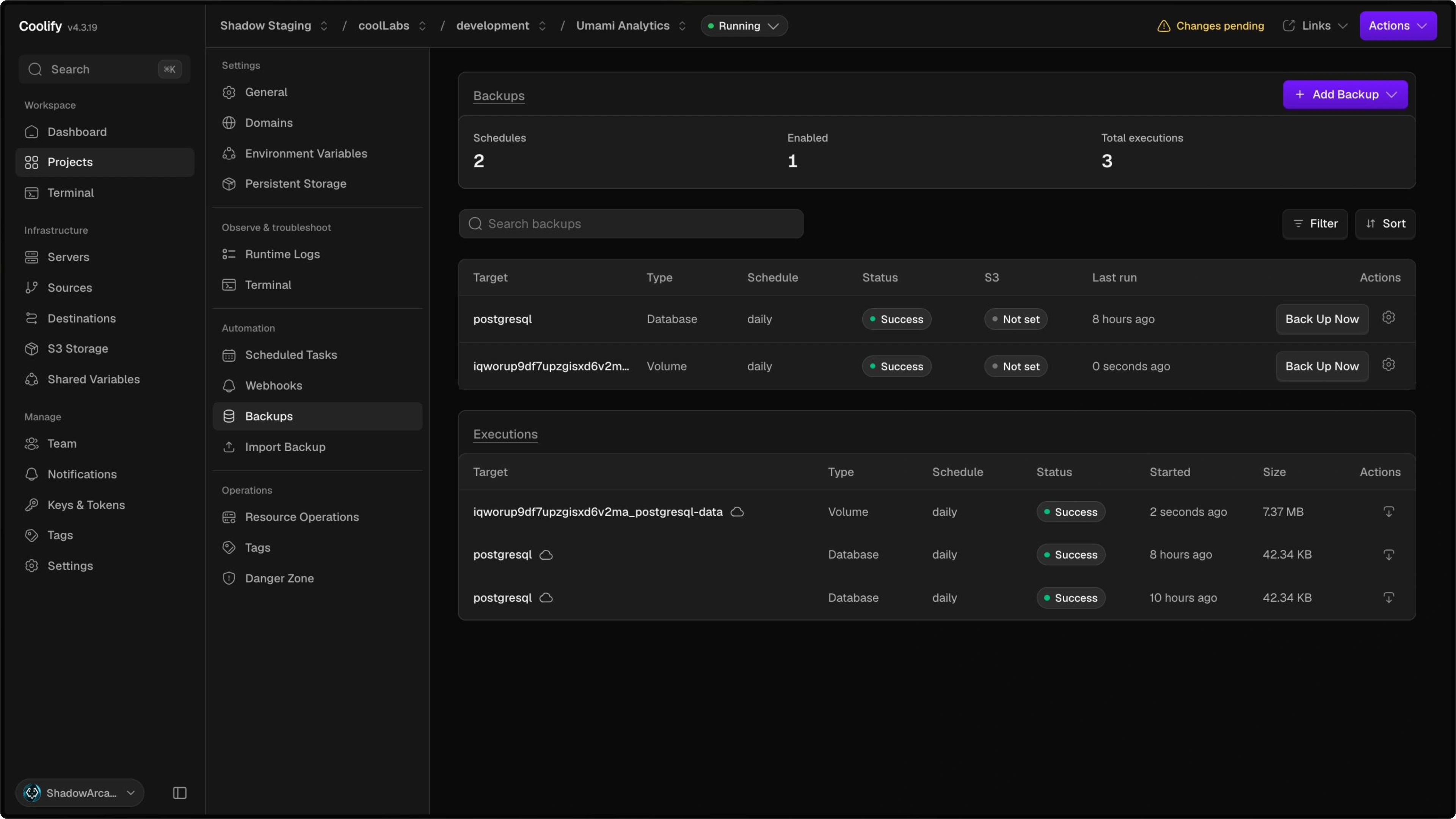The width and height of the screenshot is (1456, 819).
Task: Click the Keys & Tokens key icon
Action: click(x=31, y=505)
